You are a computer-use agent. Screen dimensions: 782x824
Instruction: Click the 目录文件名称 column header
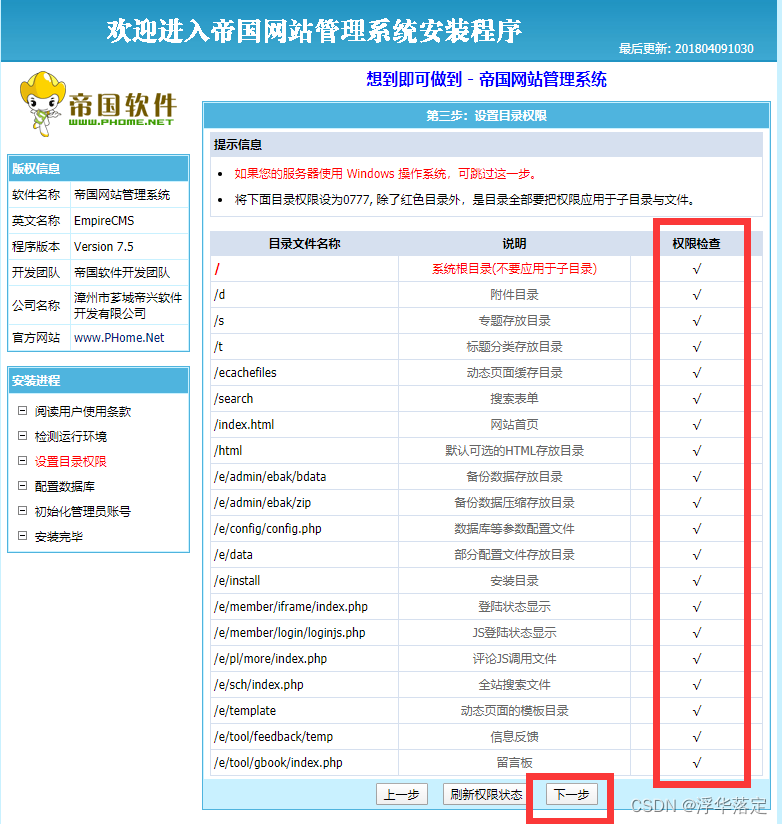pyautogui.click(x=304, y=244)
